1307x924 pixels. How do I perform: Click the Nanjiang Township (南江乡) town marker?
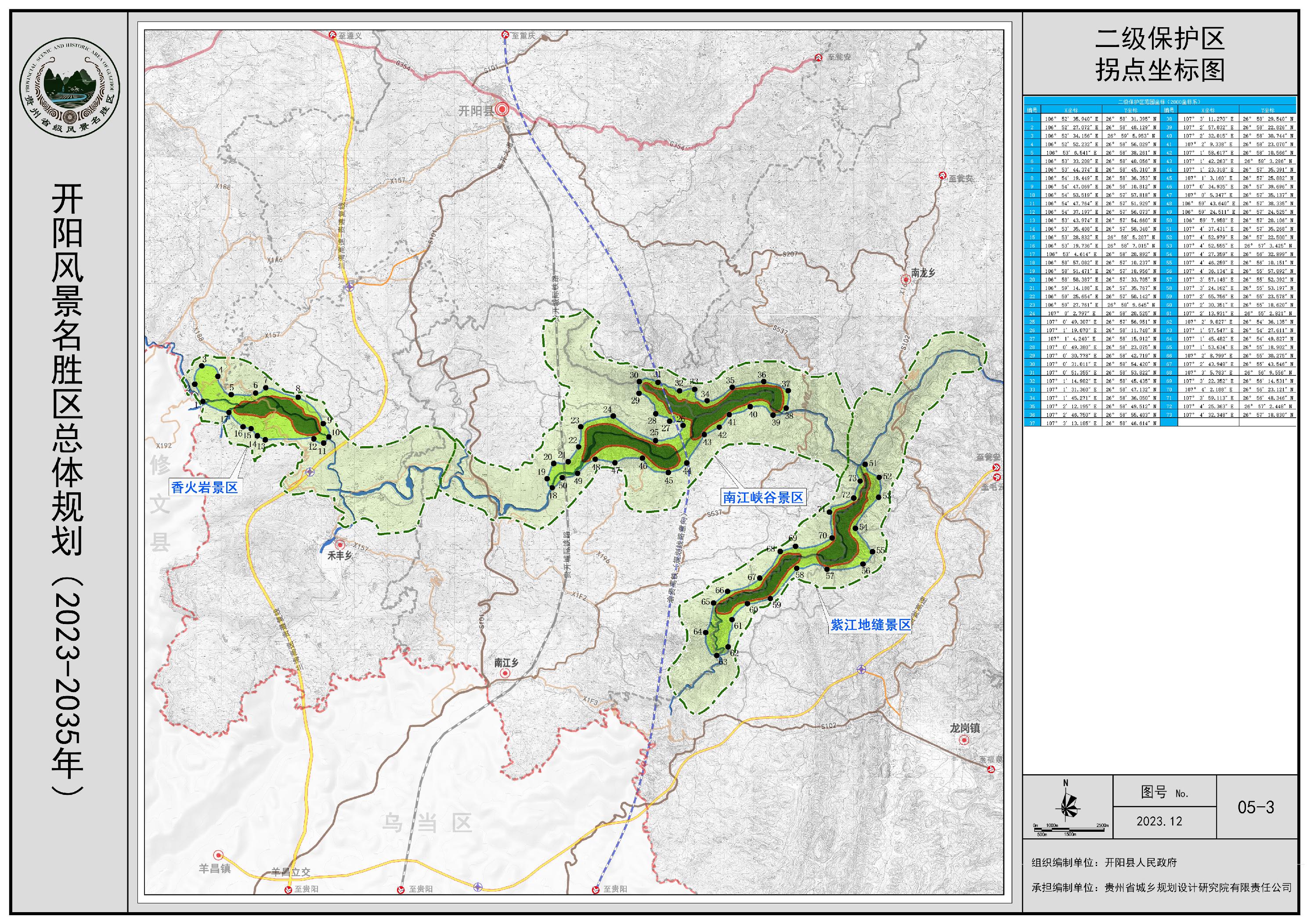pos(505,673)
